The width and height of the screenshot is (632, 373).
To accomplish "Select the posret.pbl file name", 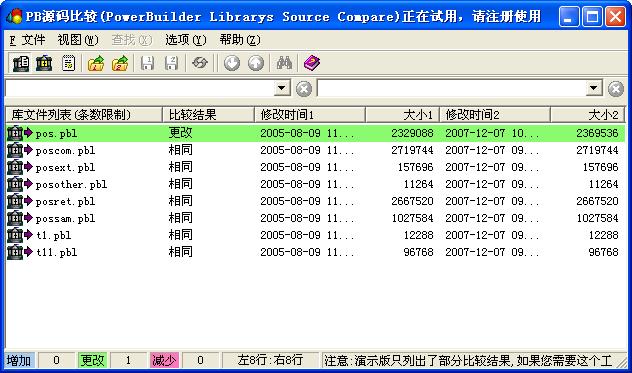I will (65, 201).
